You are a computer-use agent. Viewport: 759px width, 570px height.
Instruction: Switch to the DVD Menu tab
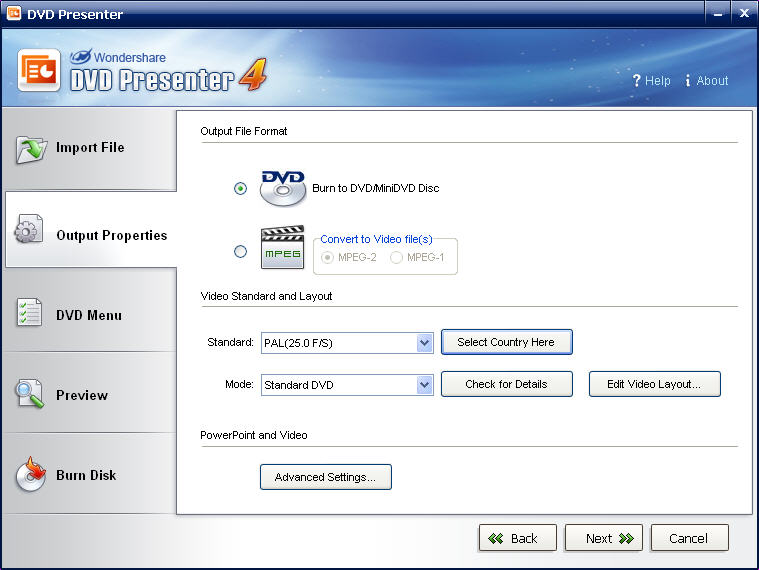coord(88,315)
